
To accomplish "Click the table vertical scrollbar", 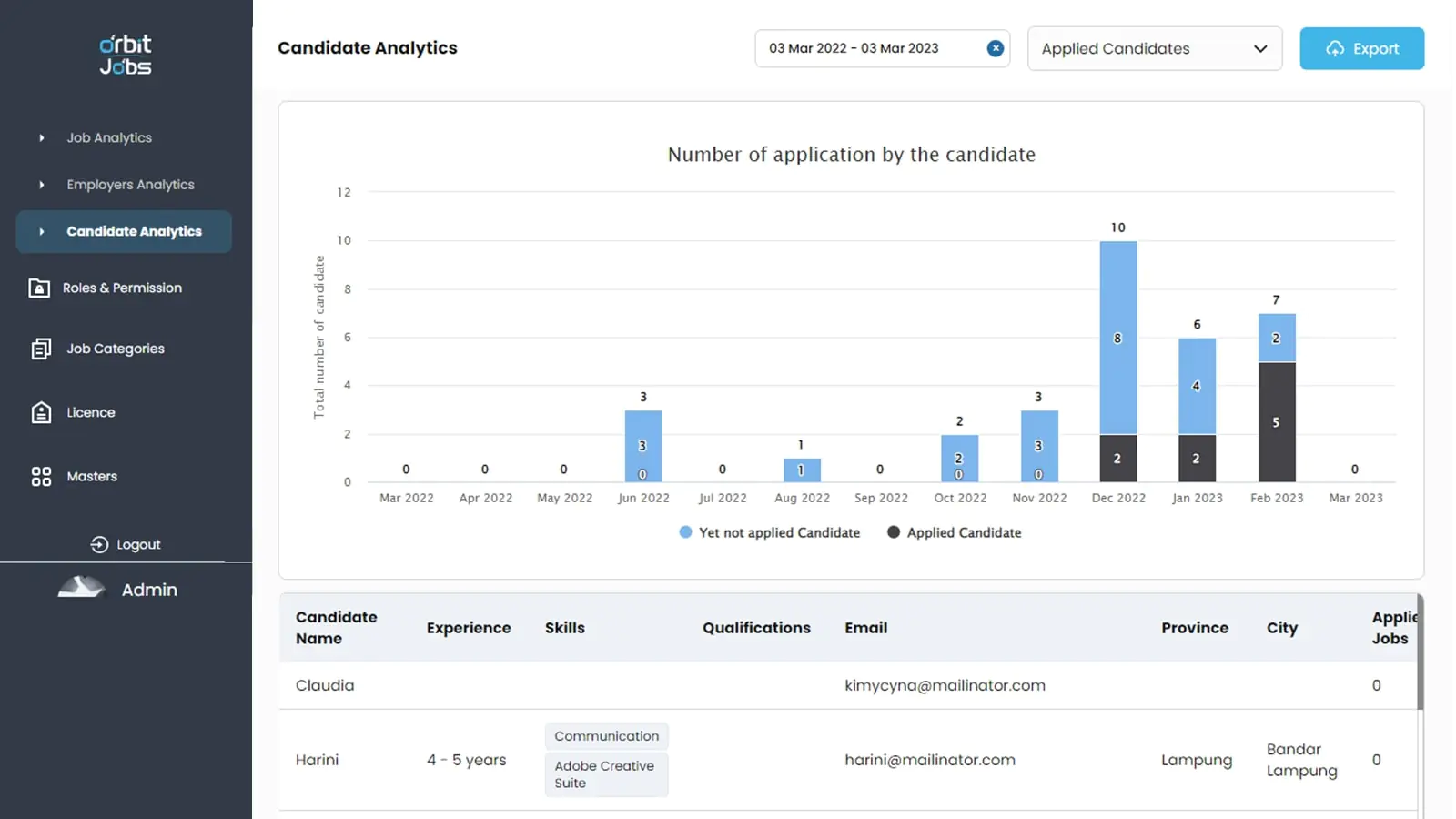I will (1420, 652).
